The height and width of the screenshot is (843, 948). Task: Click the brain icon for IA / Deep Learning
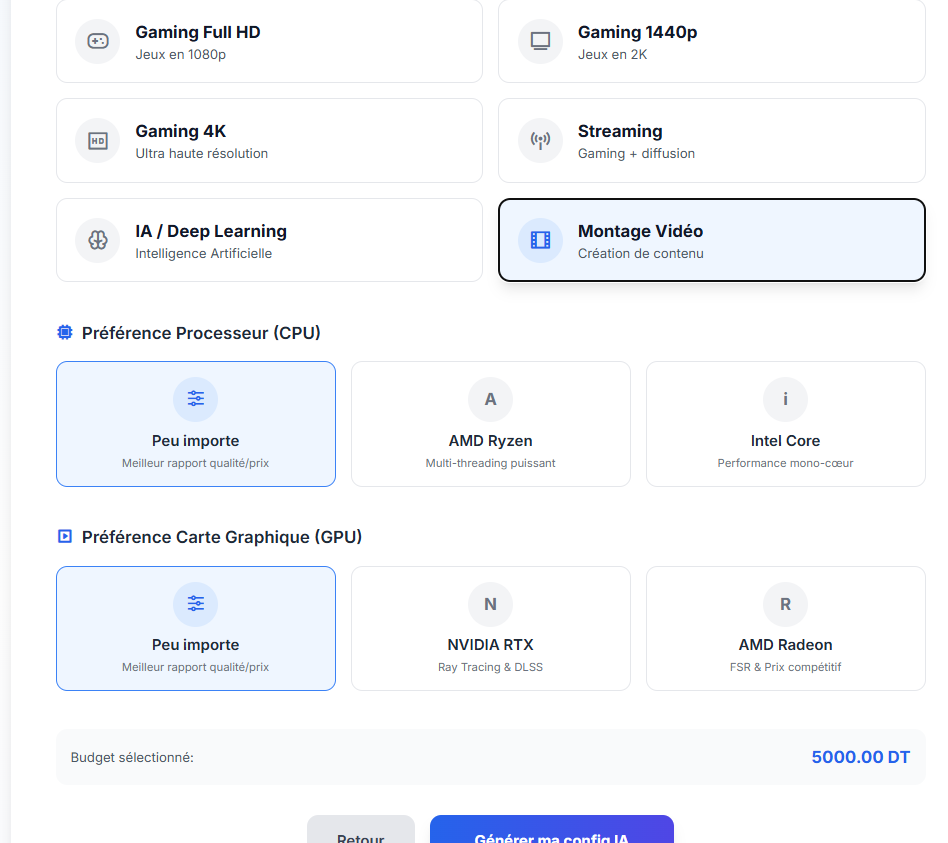click(x=97, y=240)
